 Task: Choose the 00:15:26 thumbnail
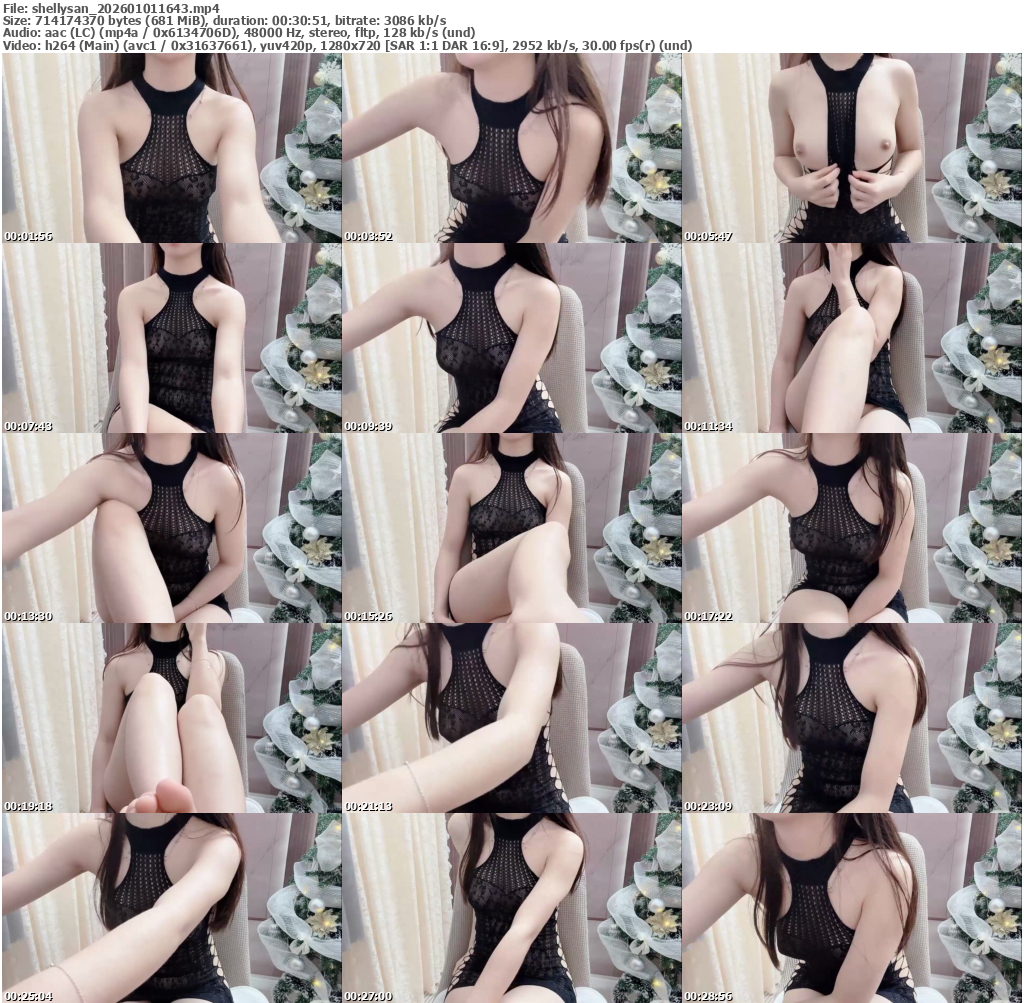511,528
